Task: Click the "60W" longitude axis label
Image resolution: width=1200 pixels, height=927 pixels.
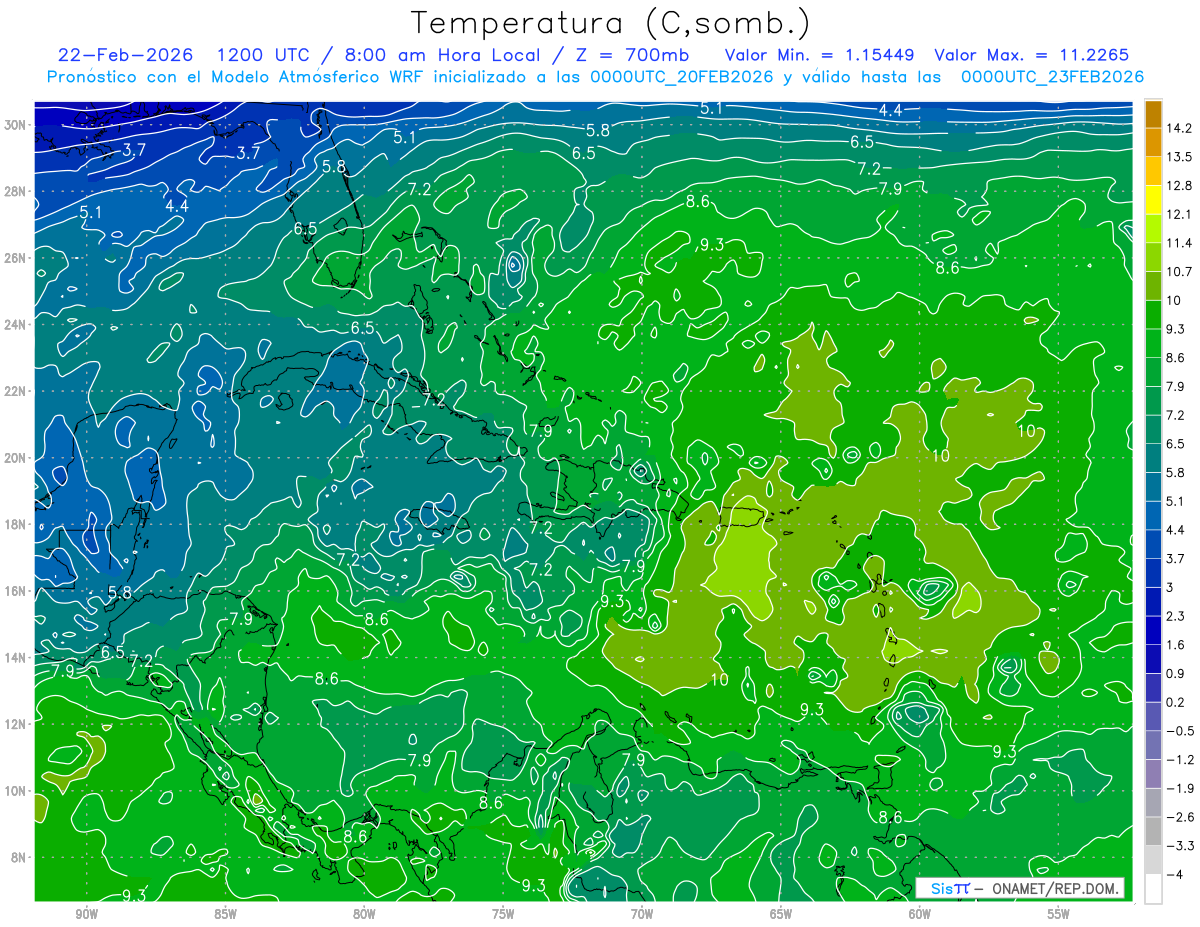Action: [920, 914]
